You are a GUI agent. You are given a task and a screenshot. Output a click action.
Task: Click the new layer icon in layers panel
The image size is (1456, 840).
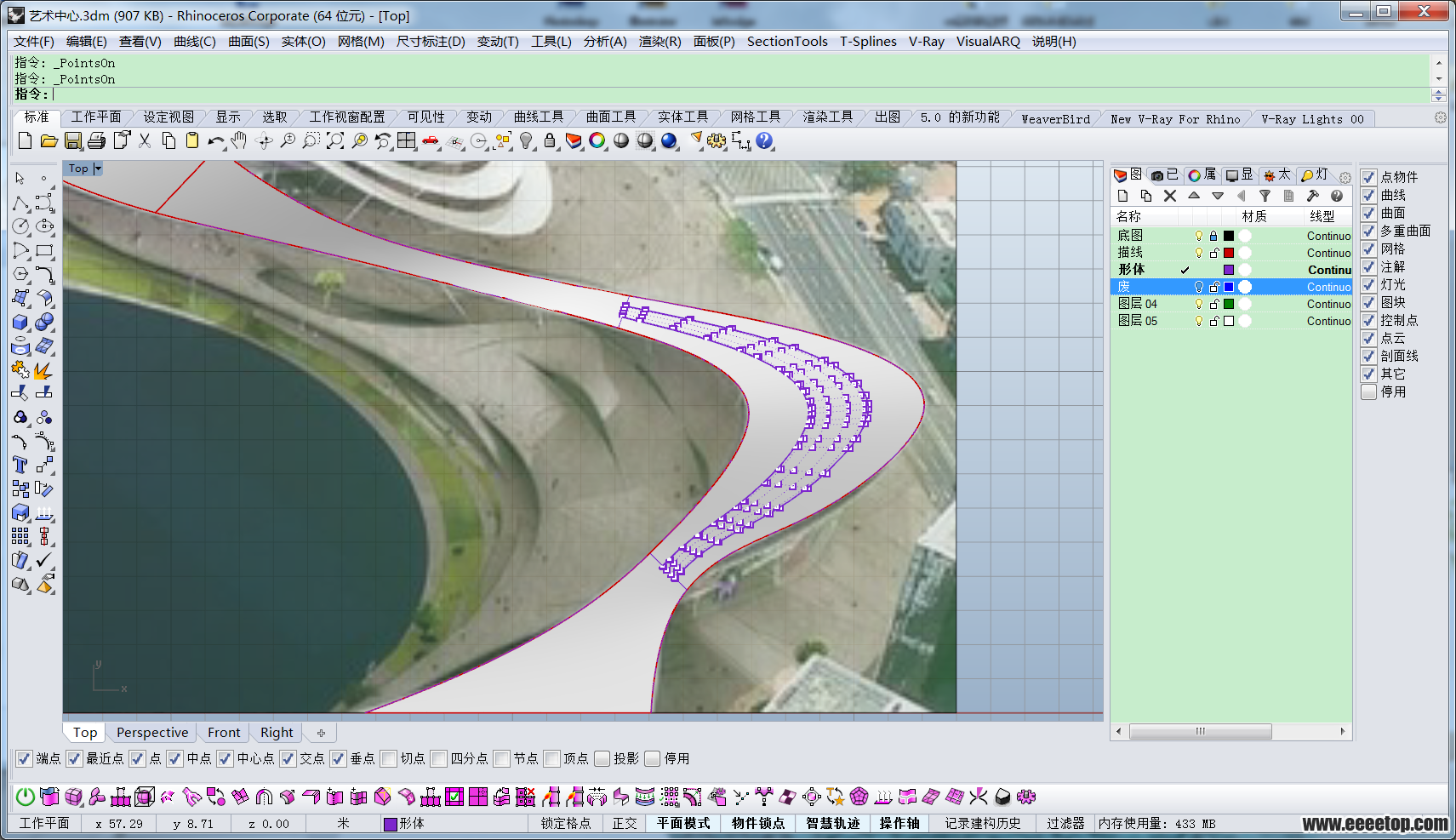tap(1122, 196)
